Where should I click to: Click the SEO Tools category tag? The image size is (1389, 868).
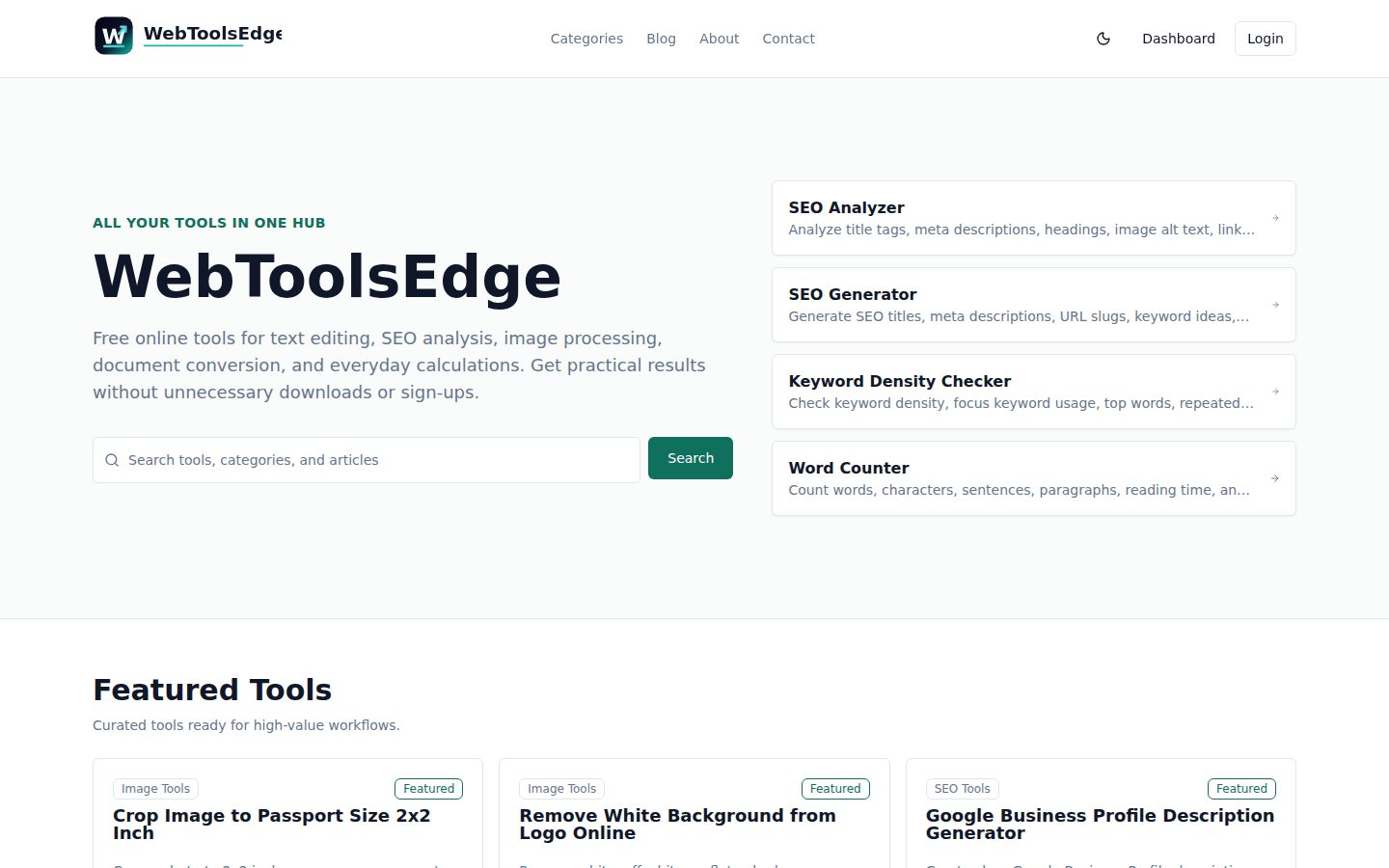tap(963, 789)
